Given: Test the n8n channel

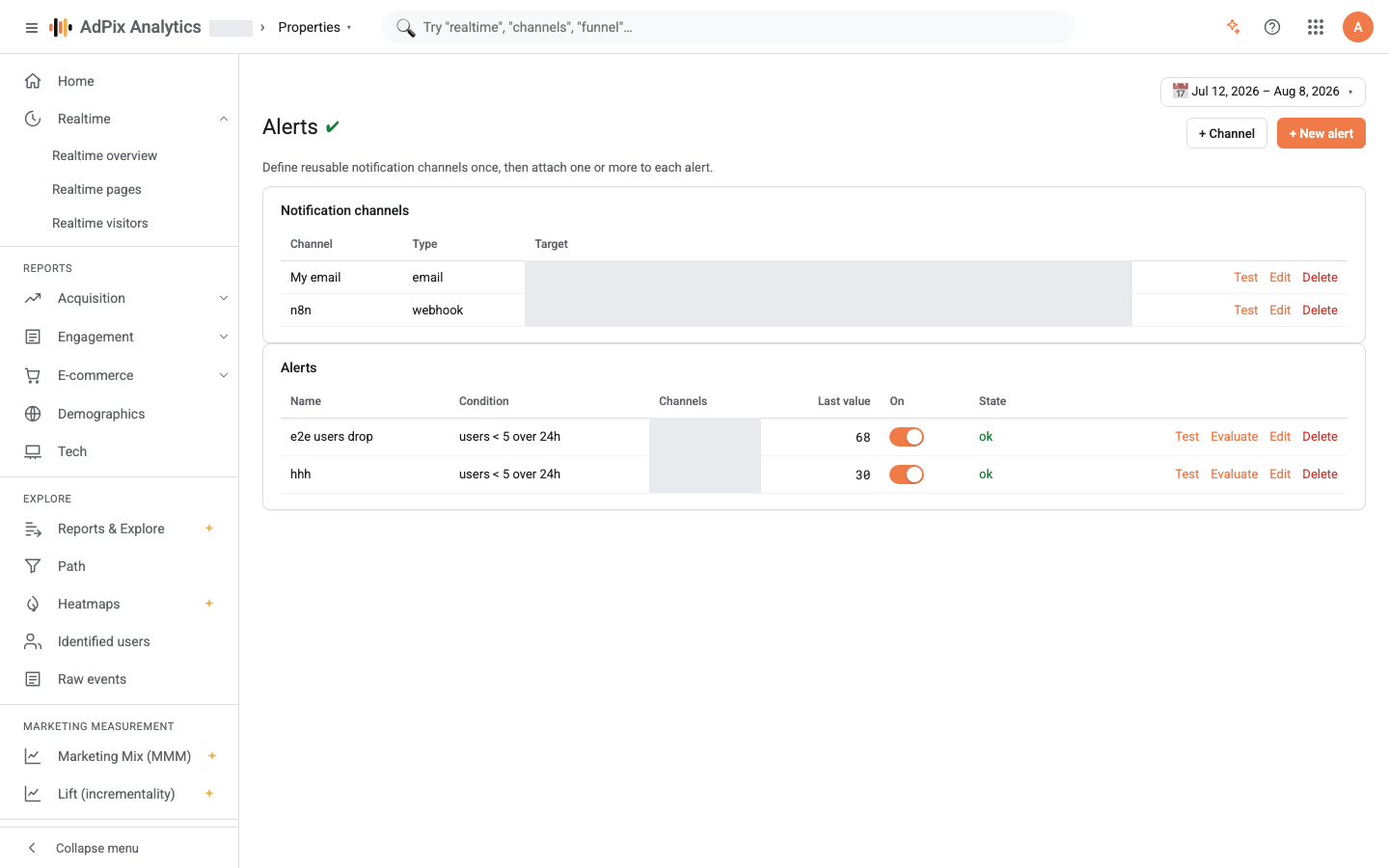Looking at the screenshot, I should (1245, 311).
